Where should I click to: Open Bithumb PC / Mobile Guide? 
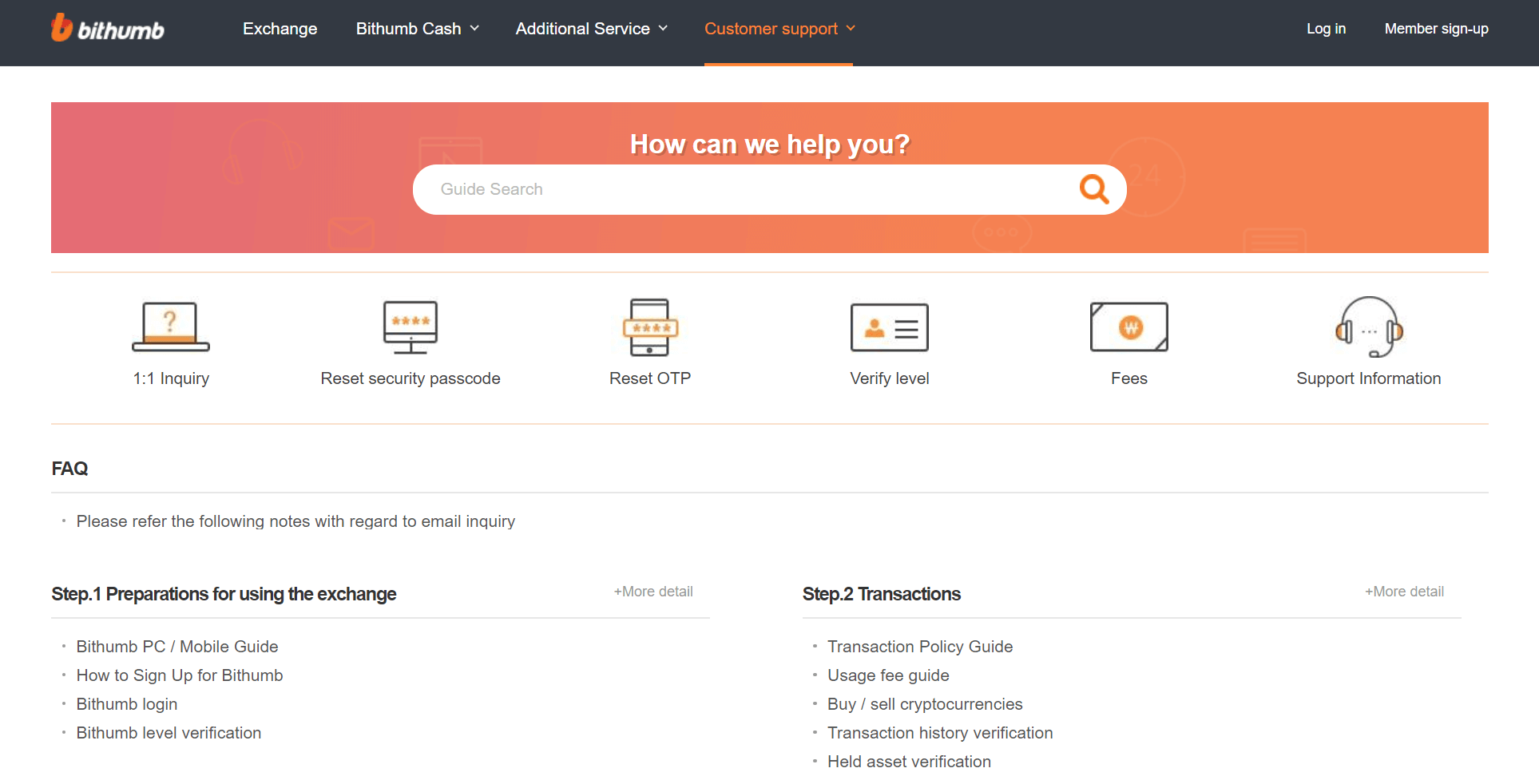click(177, 647)
